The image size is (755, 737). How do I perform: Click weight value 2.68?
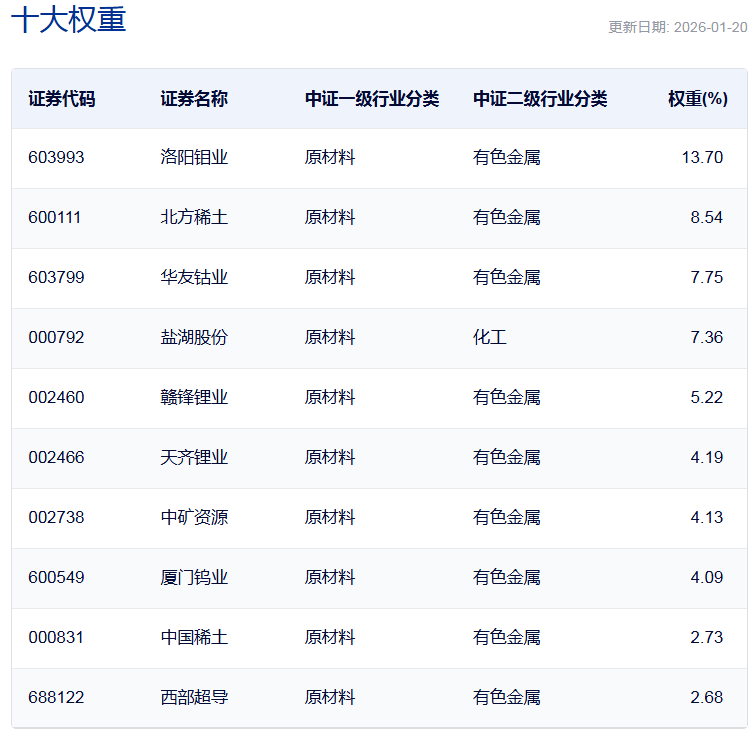point(706,698)
